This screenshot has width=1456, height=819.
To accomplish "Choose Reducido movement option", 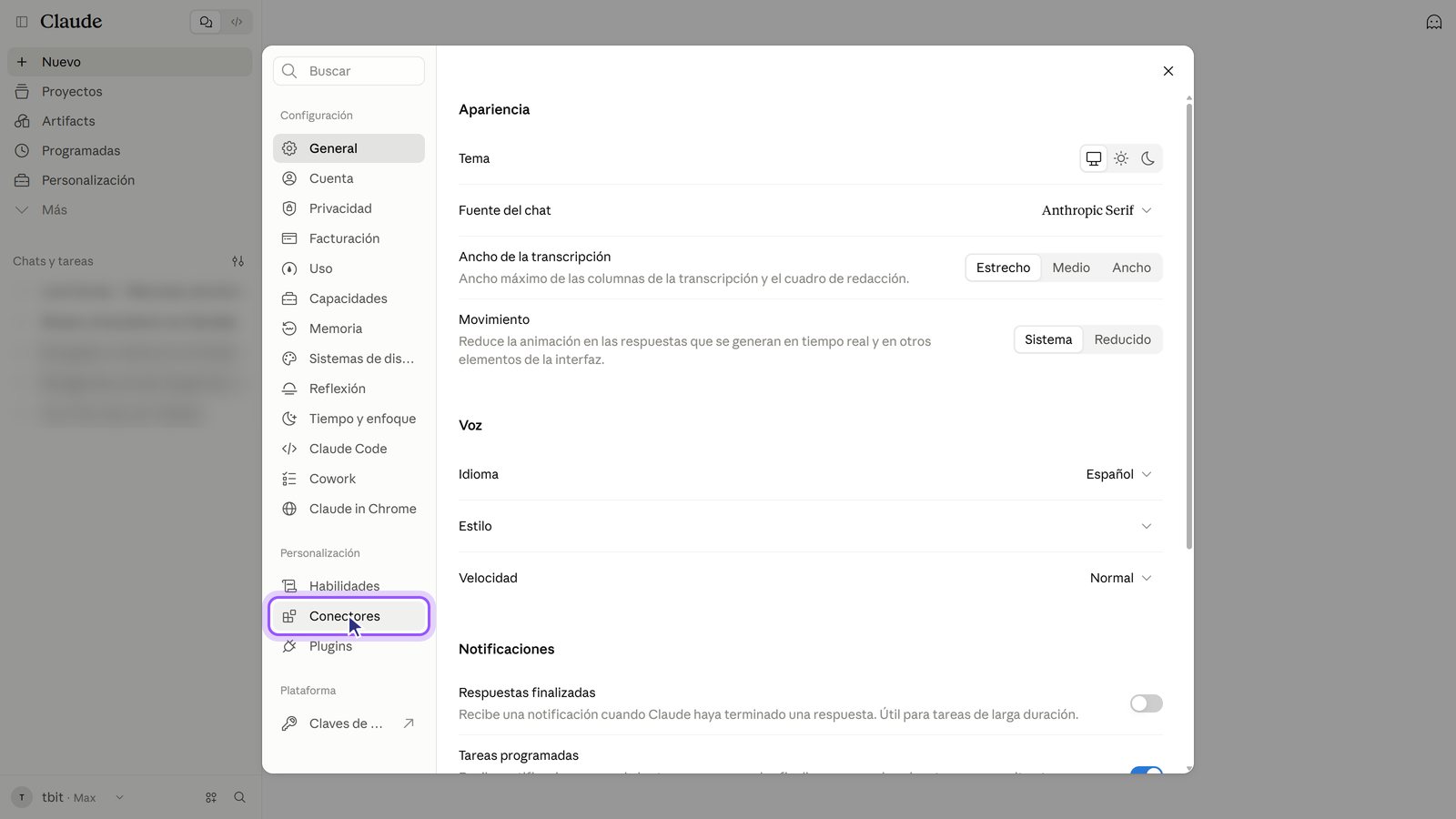I will 1122,339.
